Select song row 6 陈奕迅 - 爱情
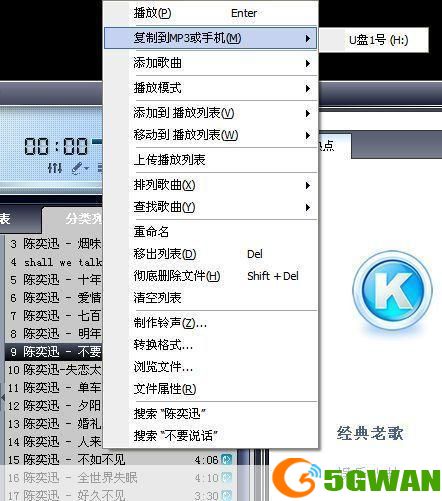Image resolution: width=442 pixels, height=501 pixels. [54, 298]
